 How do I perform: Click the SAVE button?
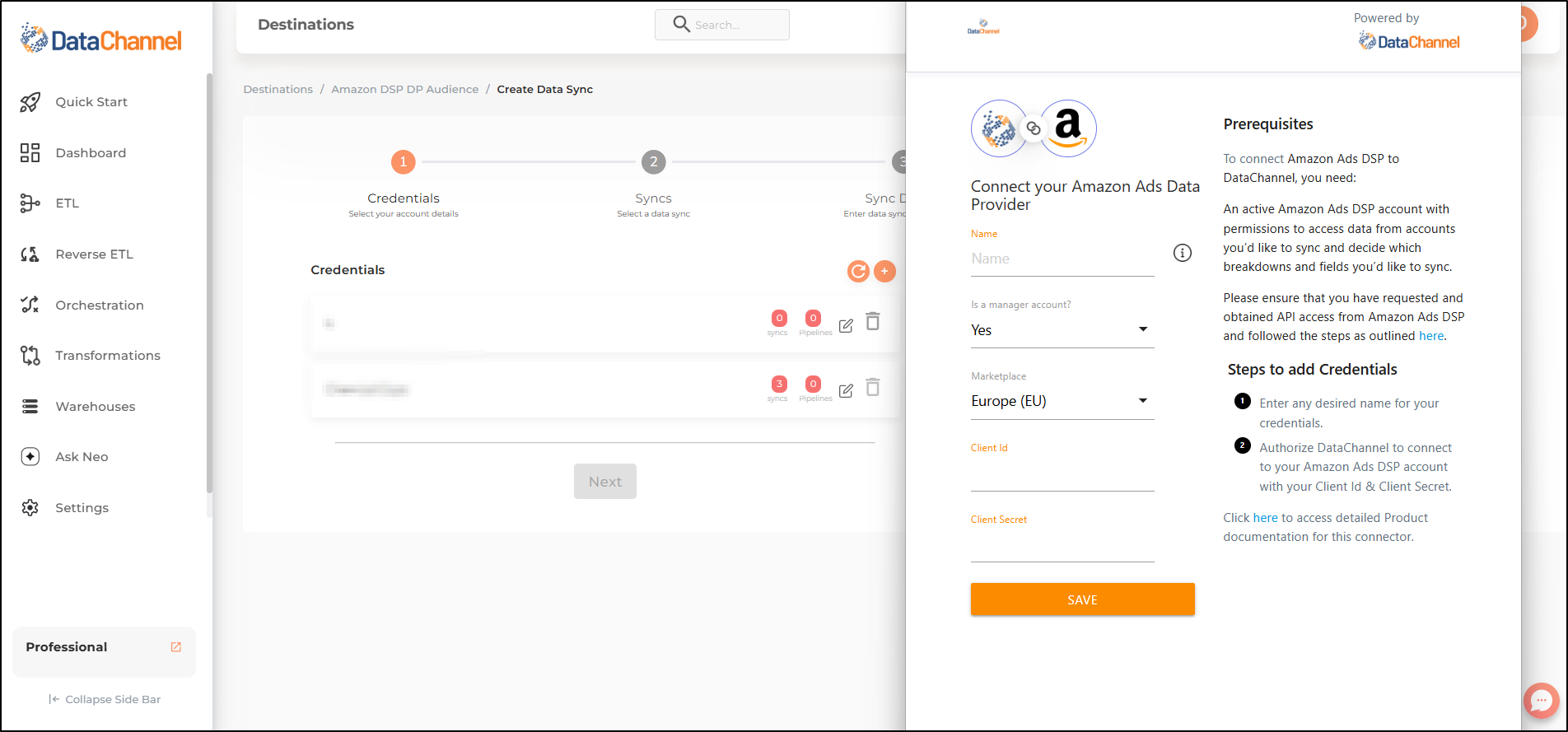click(x=1082, y=599)
